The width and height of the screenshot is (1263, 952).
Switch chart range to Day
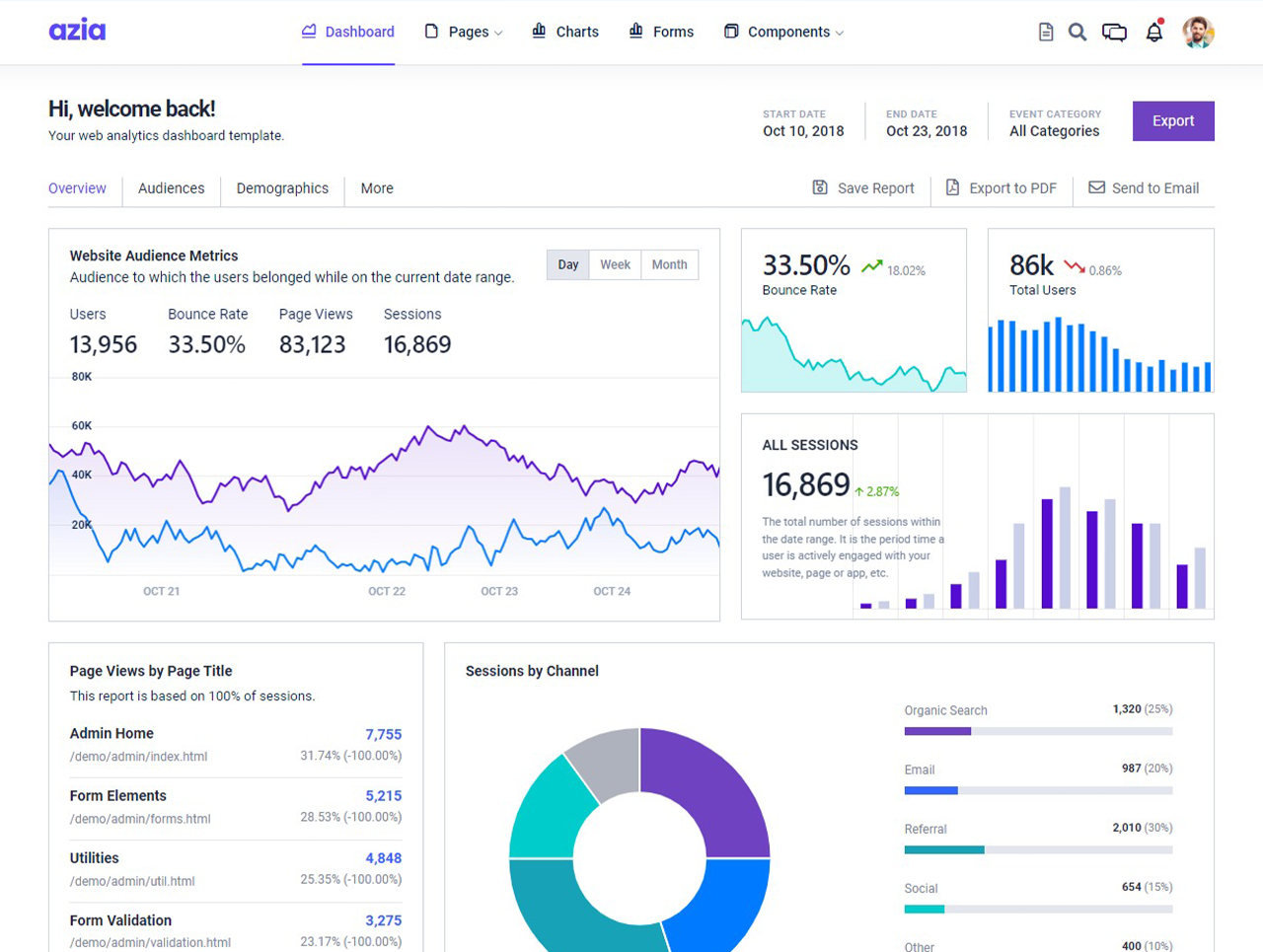coord(568,264)
